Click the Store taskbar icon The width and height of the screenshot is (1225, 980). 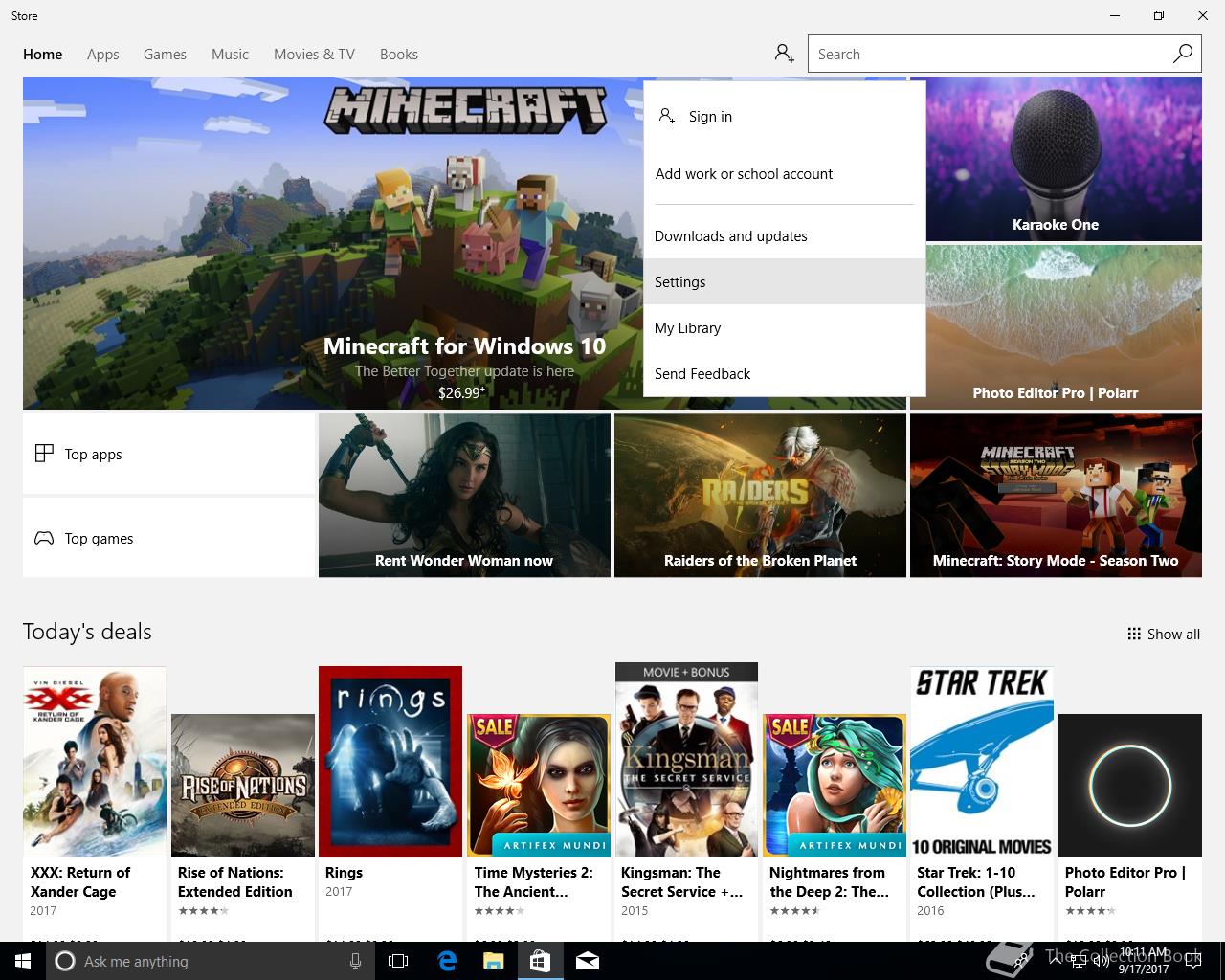tap(540, 961)
